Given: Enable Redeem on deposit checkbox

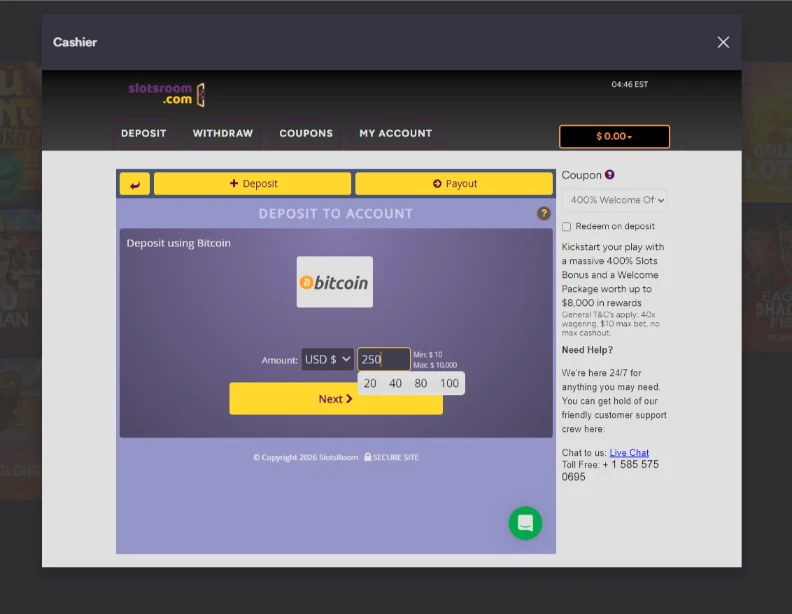Looking at the screenshot, I should pyautogui.click(x=567, y=227).
